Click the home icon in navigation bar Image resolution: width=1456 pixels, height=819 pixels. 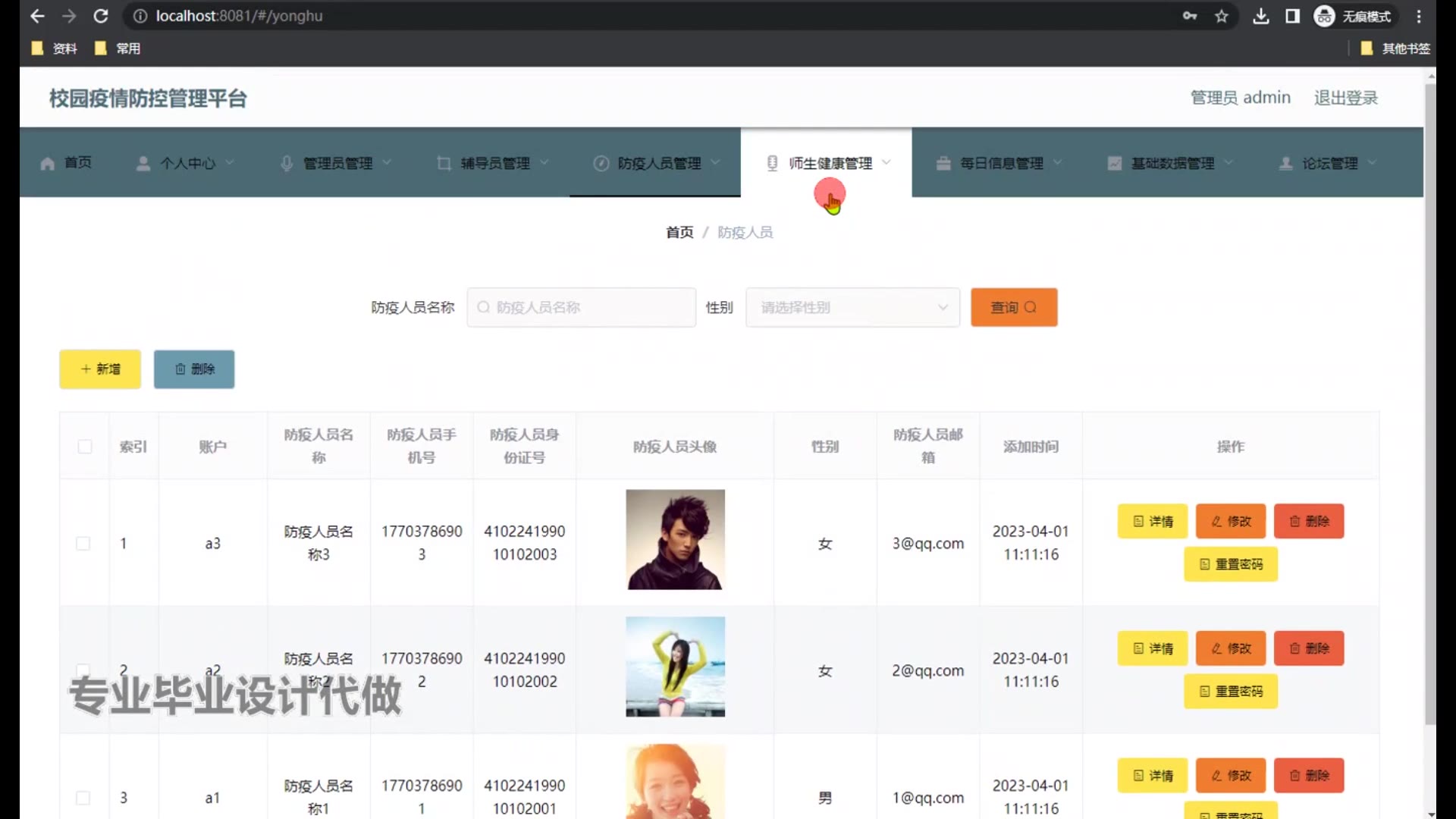click(x=48, y=164)
